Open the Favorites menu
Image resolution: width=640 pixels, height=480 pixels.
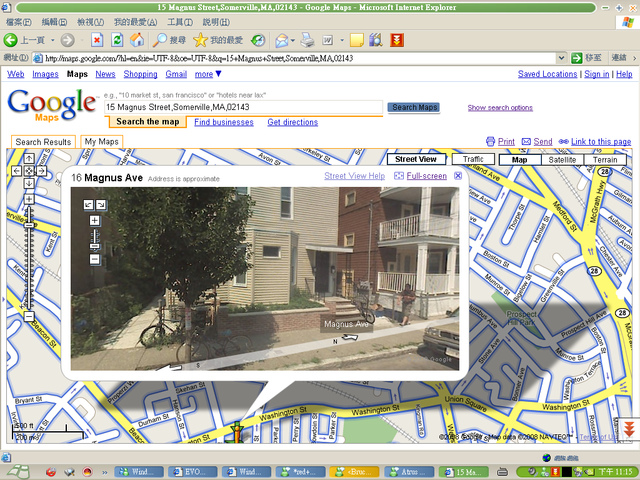click(136, 22)
